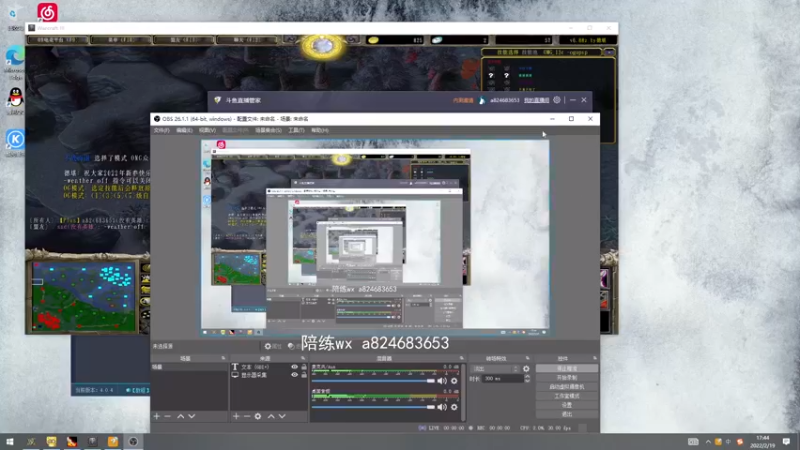Adjust the desktop audio volume slider

point(373,407)
